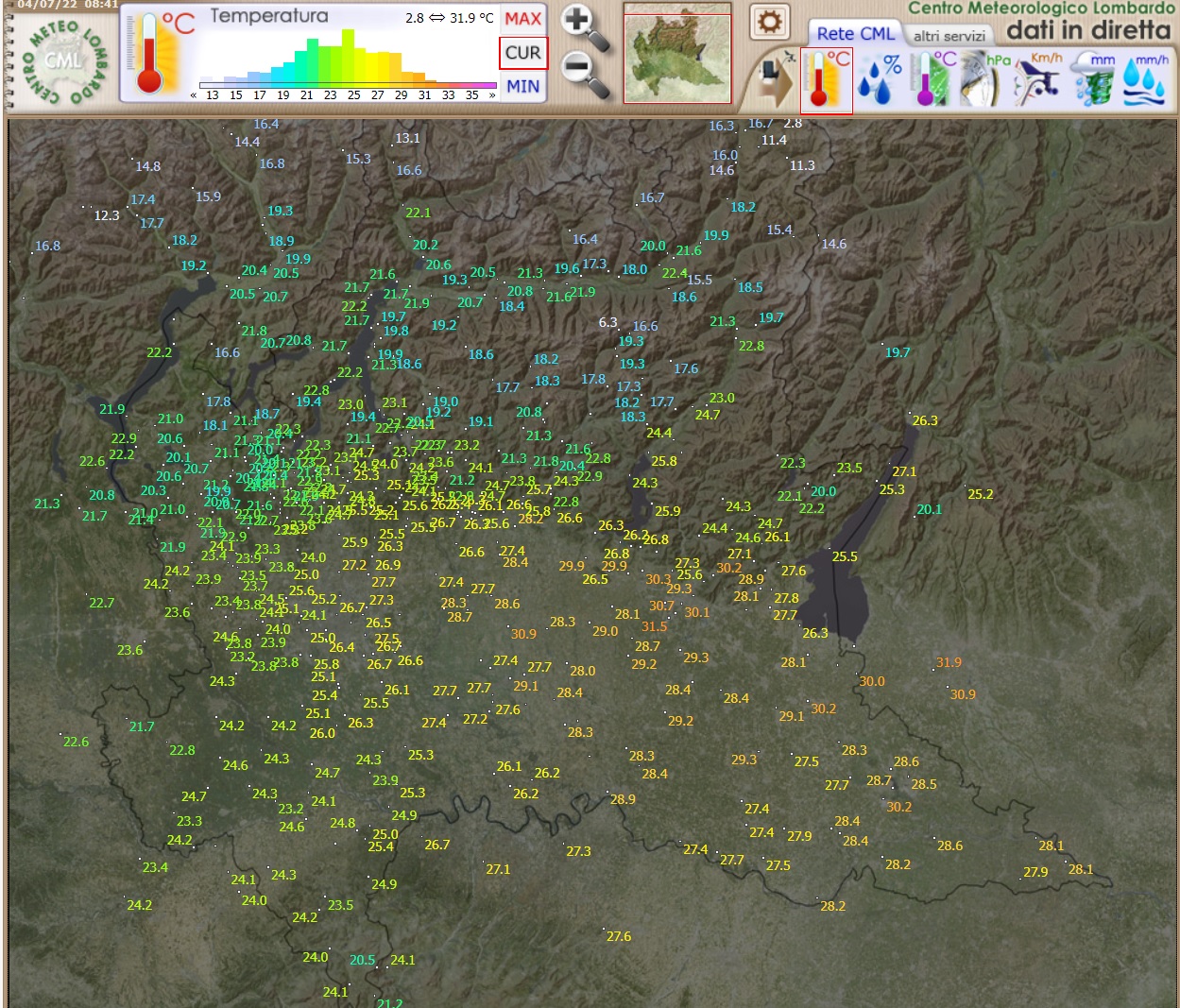This screenshot has height=1008, width=1180.
Task: Select the 30.0 station reading
Action: click(x=872, y=681)
